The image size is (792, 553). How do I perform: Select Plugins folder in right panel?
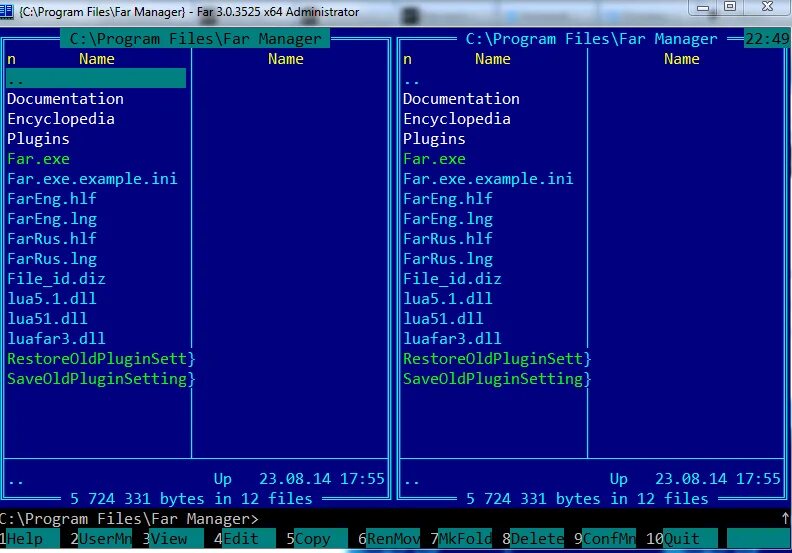tap(434, 139)
